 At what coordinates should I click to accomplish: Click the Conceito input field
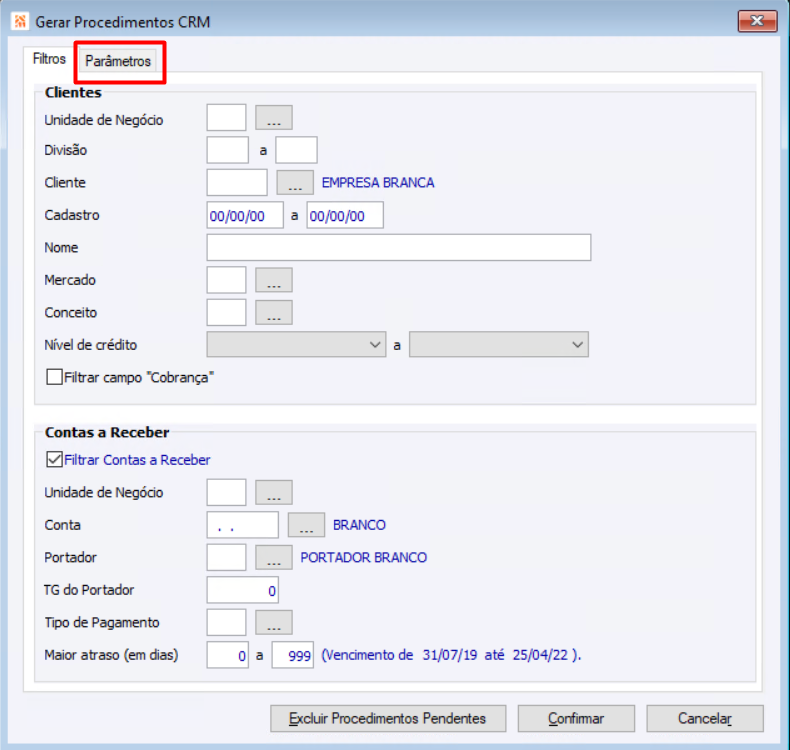pyautogui.click(x=226, y=312)
